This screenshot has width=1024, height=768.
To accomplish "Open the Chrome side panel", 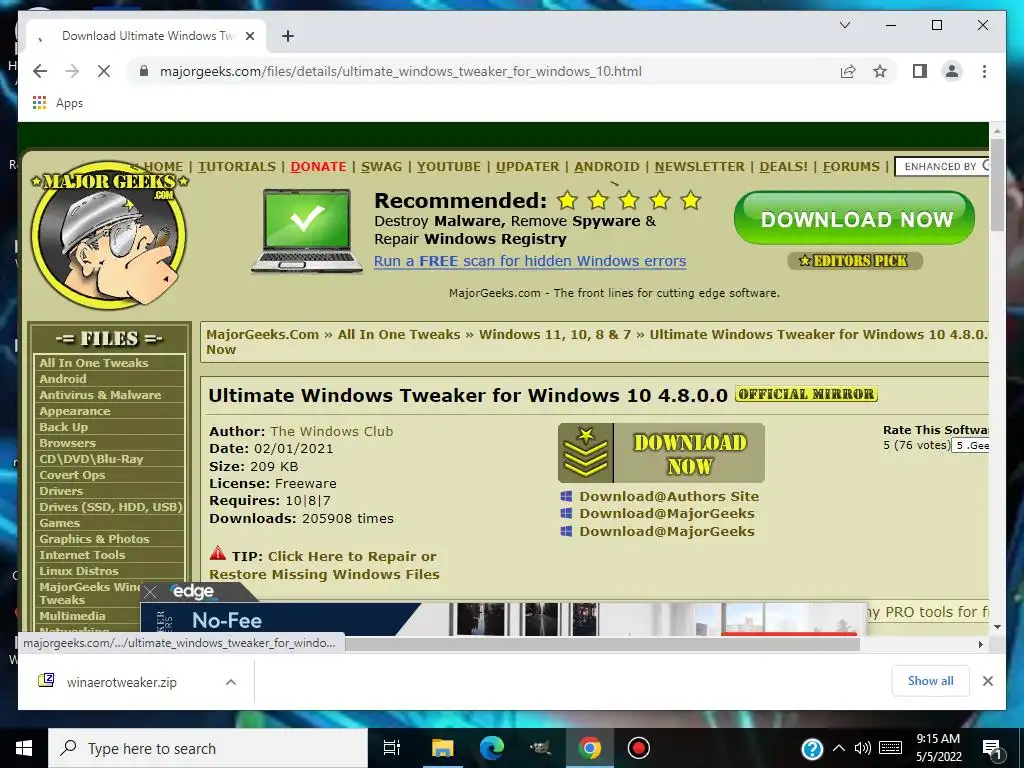I will (920, 71).
